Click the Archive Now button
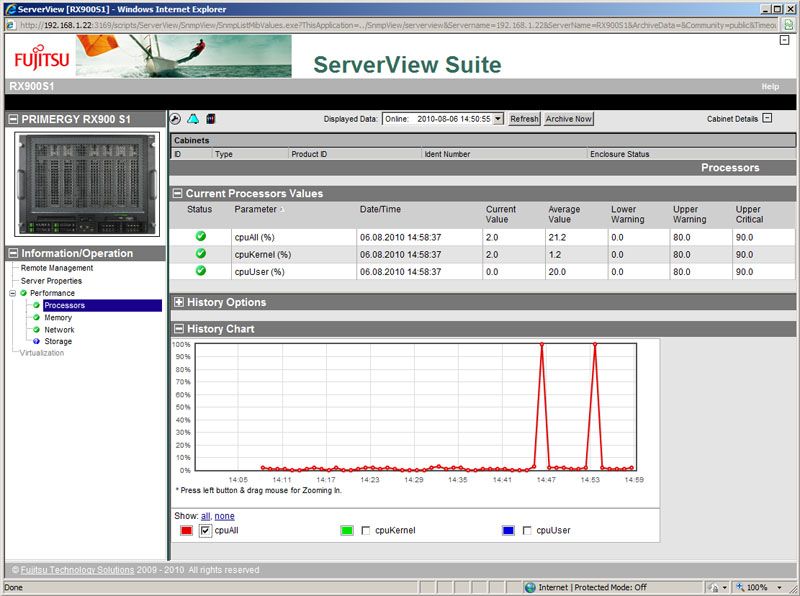Viewport: 800px width, 596px height. [x=568, y=119]
